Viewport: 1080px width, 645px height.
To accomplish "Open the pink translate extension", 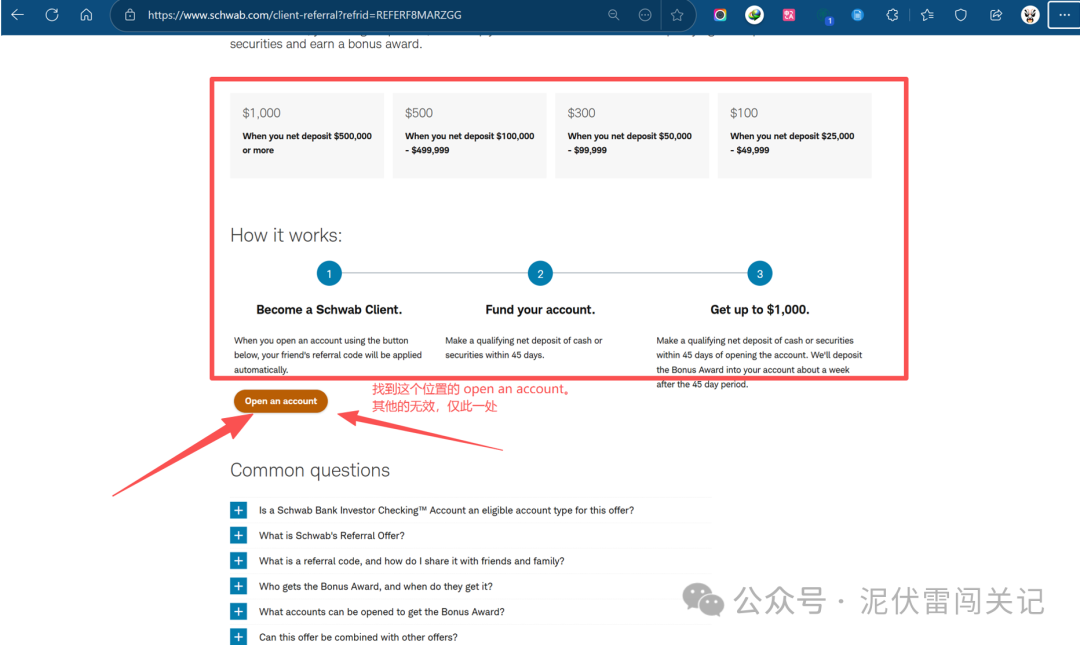I will click(x=789, y=14).
